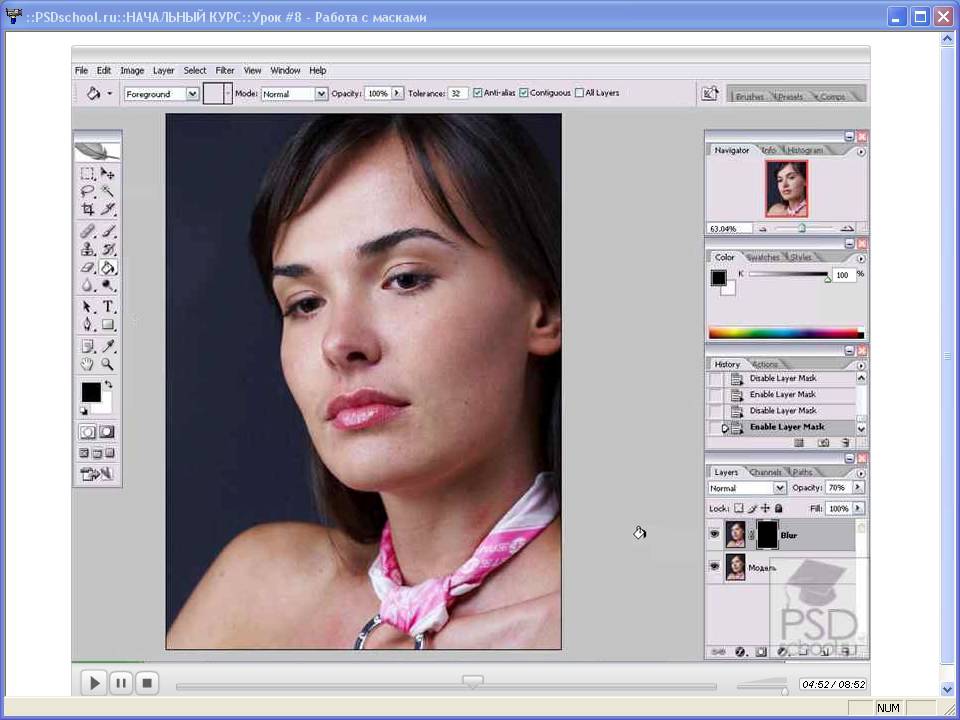Viewport: 960px width, 720px height.
Task: Select the Rectangle shape tool
Action: pyautogui.click(x=108, y=324)
